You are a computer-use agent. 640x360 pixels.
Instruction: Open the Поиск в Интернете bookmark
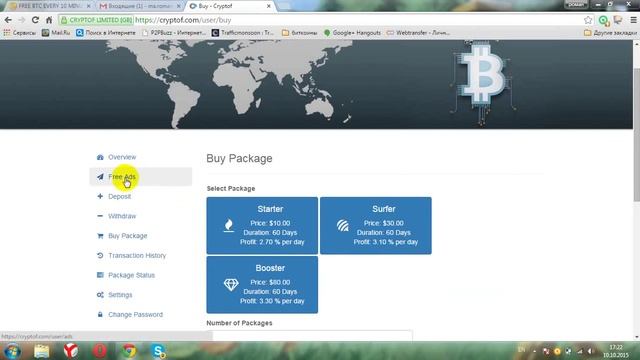coord(106,33)
